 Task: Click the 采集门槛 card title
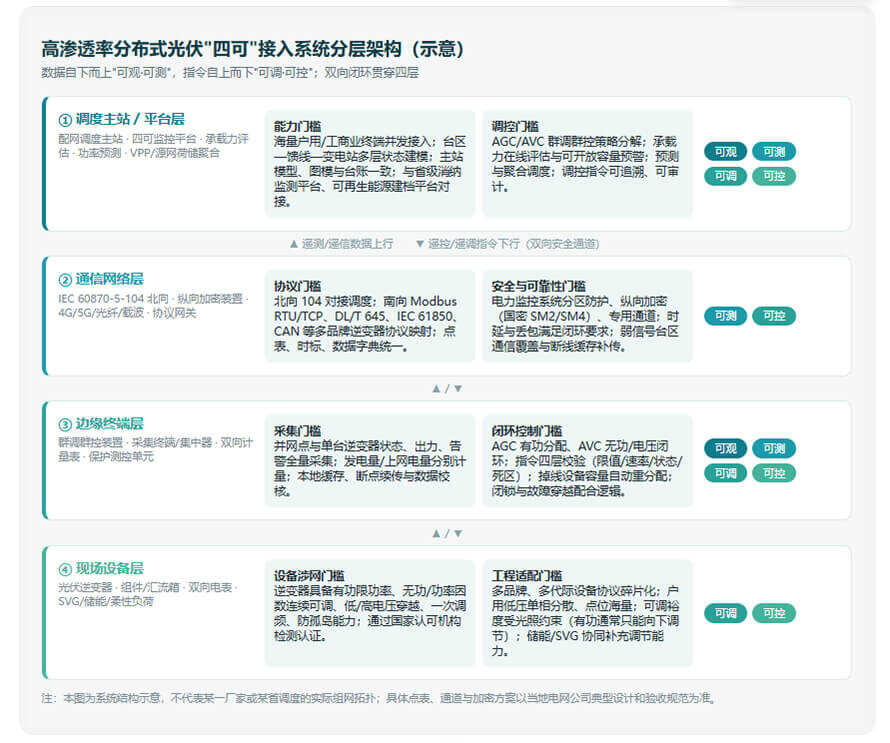tap(297, 431)
